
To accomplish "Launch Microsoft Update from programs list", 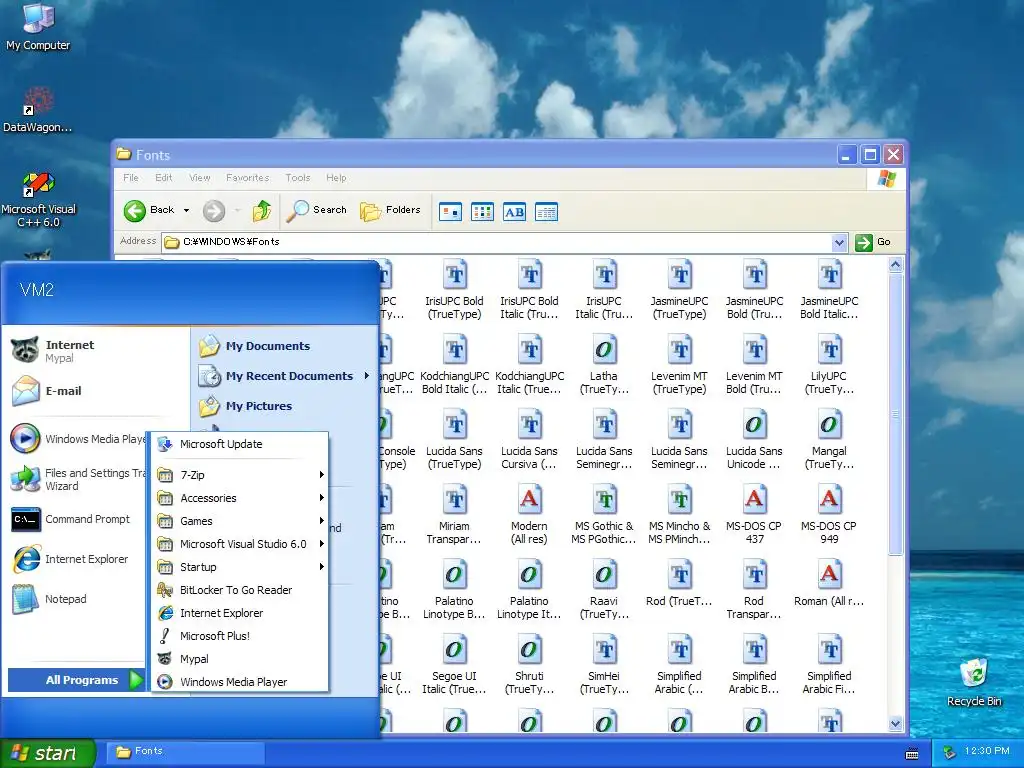I will click(240, 444).
